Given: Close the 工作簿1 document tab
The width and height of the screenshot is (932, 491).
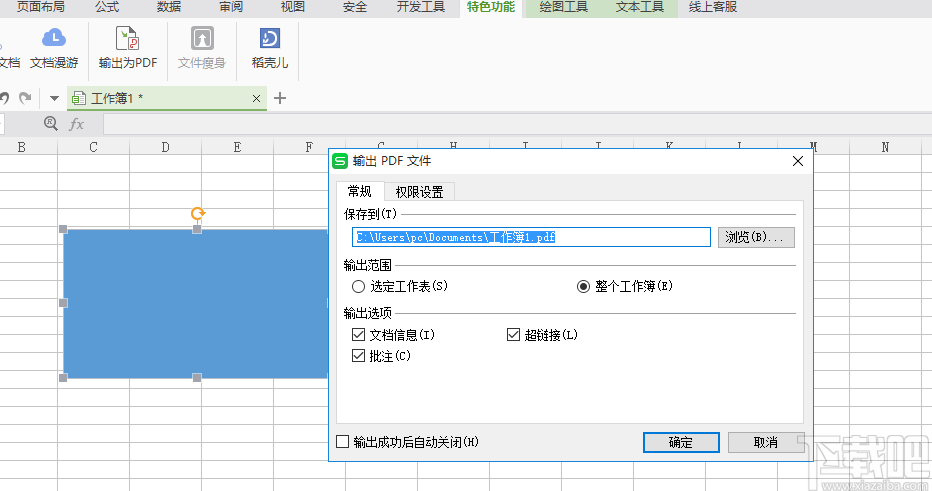Looking at the screenshot, I should (256, 99).
